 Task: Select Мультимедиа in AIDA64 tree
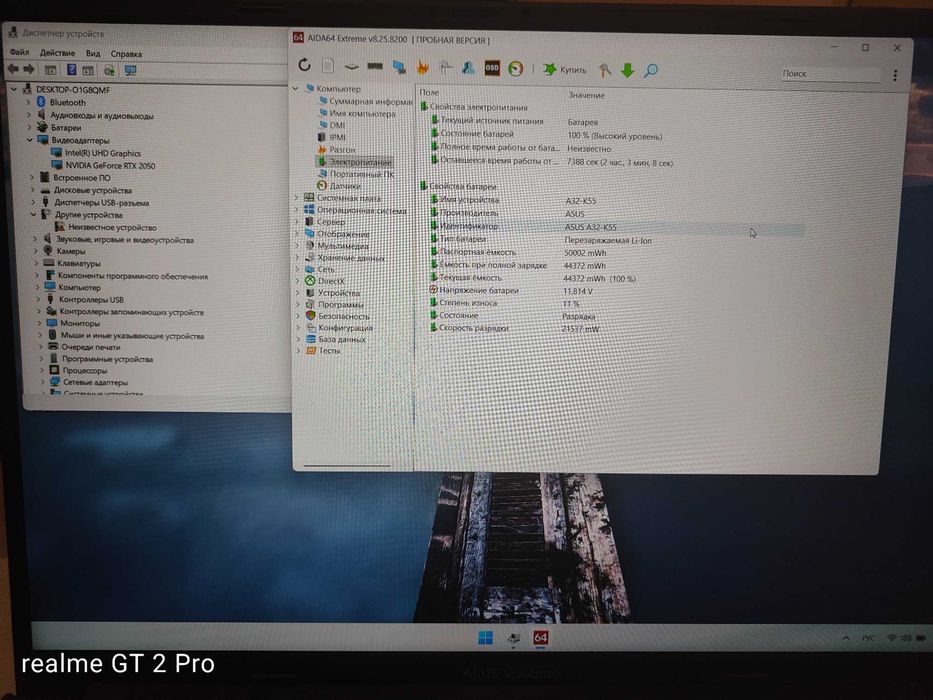click(x=337, y=245)
